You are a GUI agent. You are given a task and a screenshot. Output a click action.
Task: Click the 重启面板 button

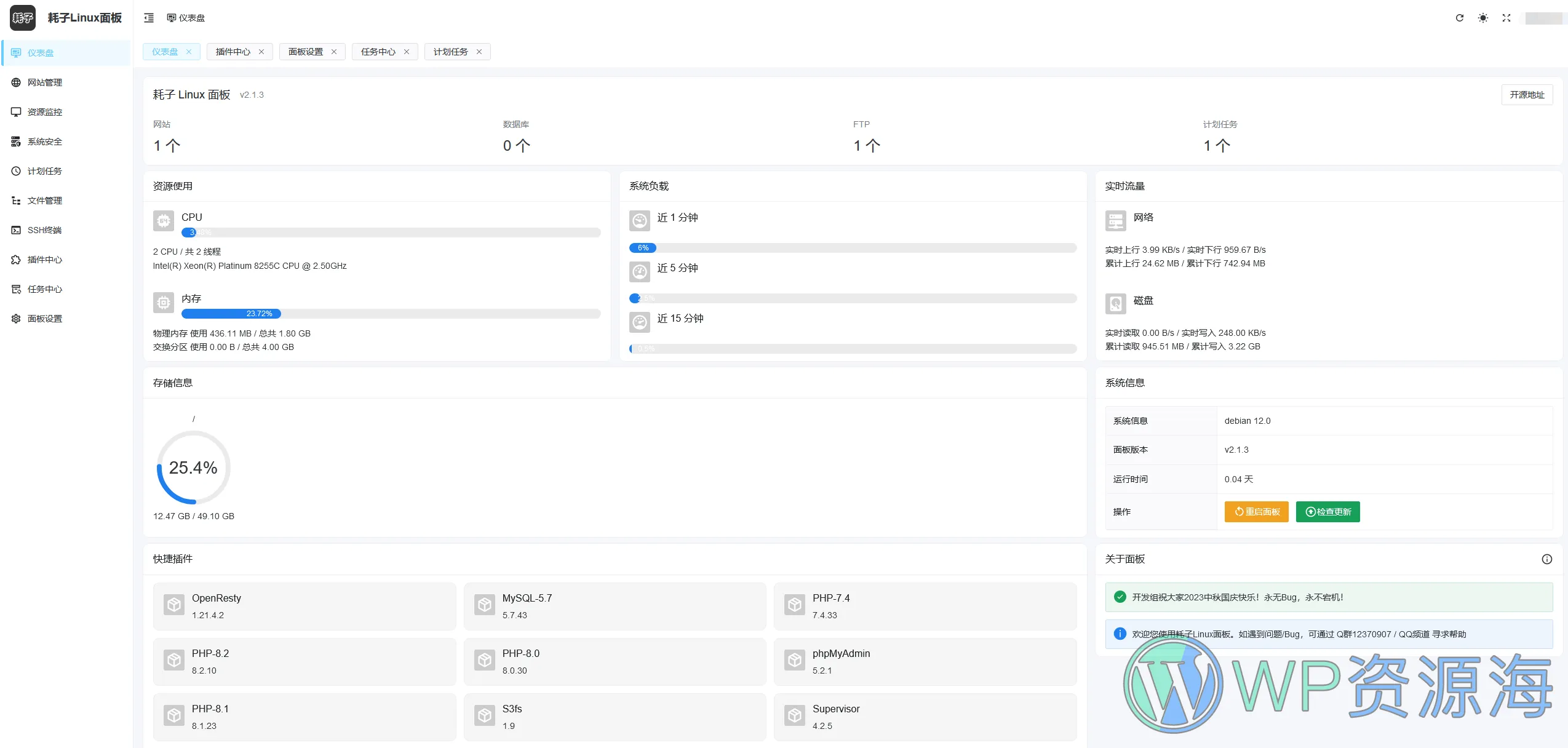coord(1256,512)
